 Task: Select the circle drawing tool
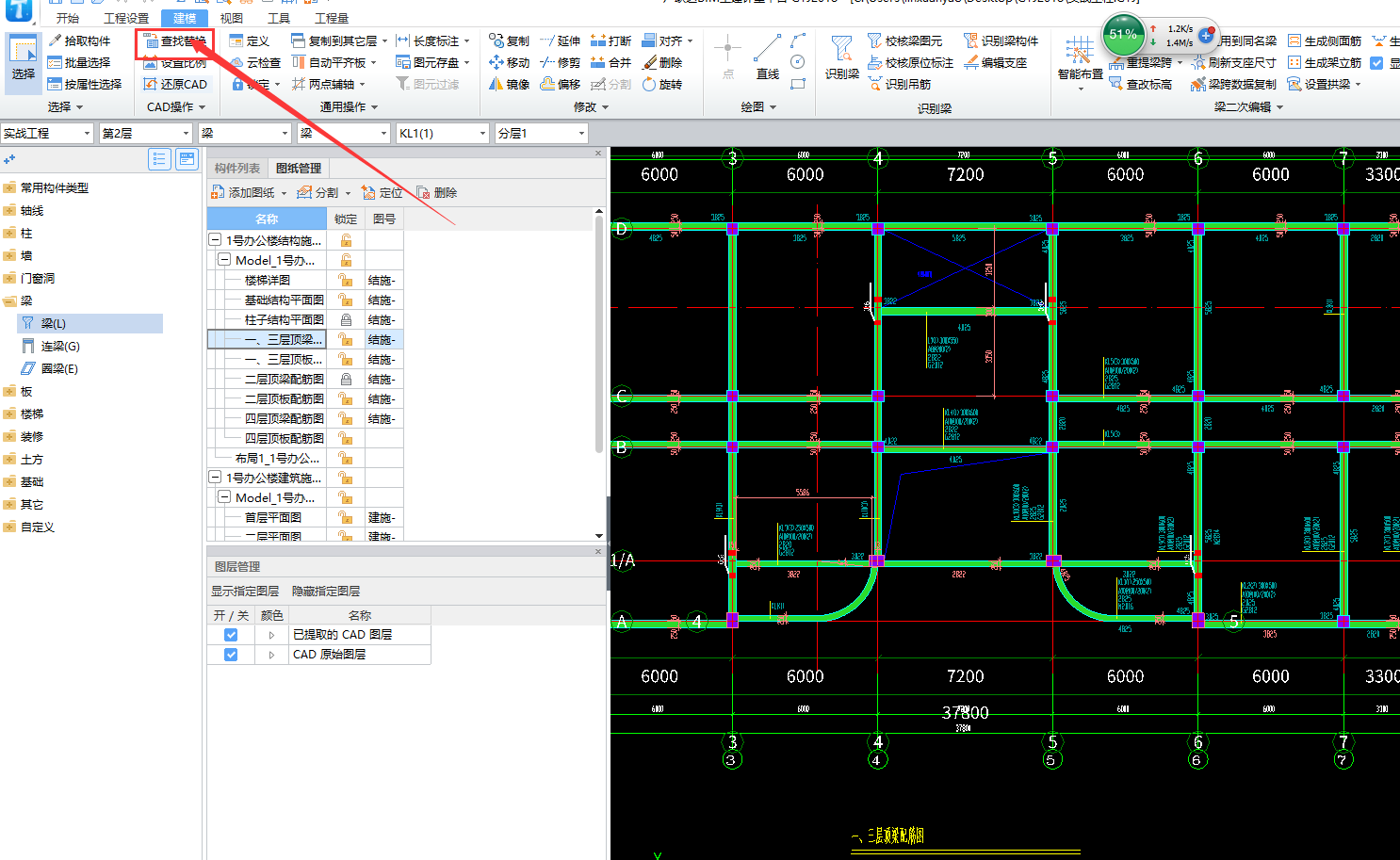click(798, 62)
